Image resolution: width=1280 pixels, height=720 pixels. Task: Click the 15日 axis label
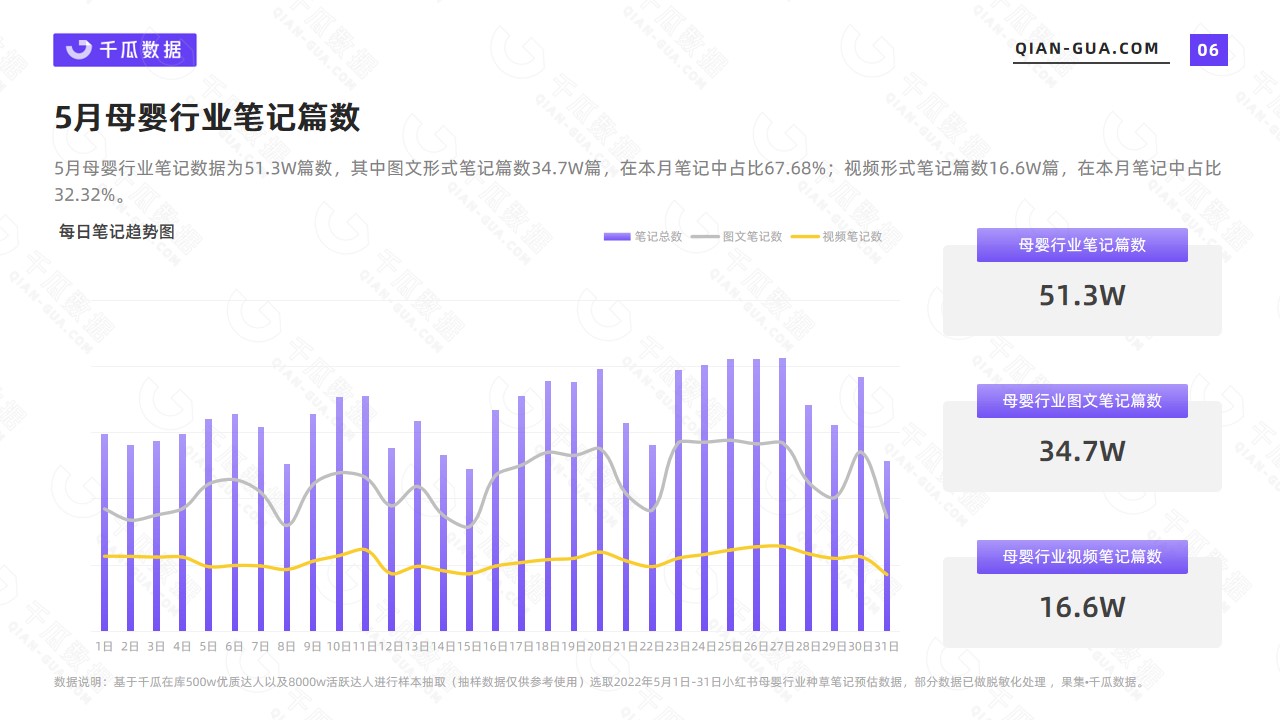(x=469, y=647)
